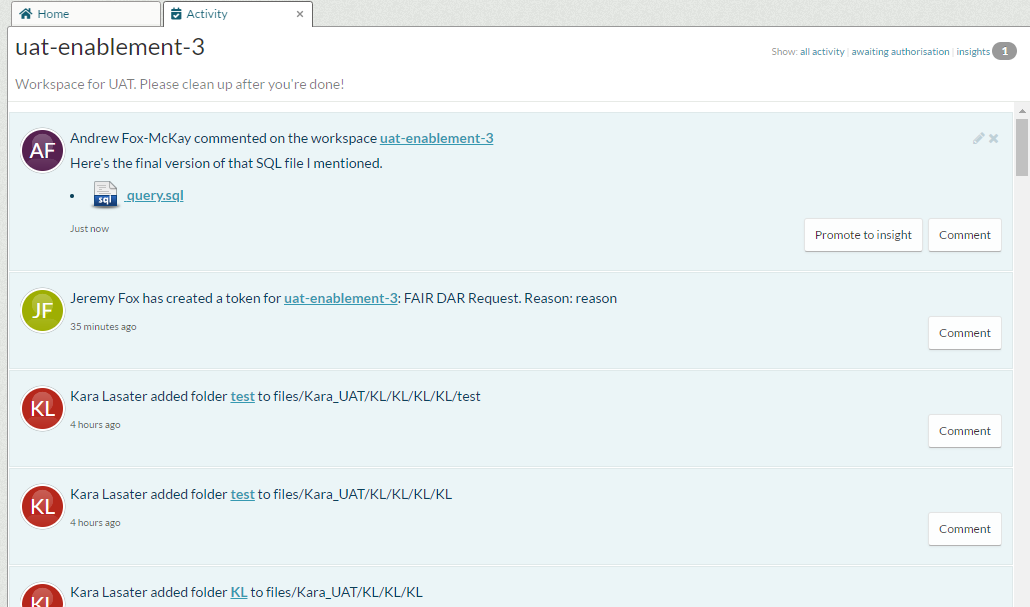Viewport: 1030px width, 607px height.
Task: Open the uat-enablement-3 workspace link
Action: 436,138
